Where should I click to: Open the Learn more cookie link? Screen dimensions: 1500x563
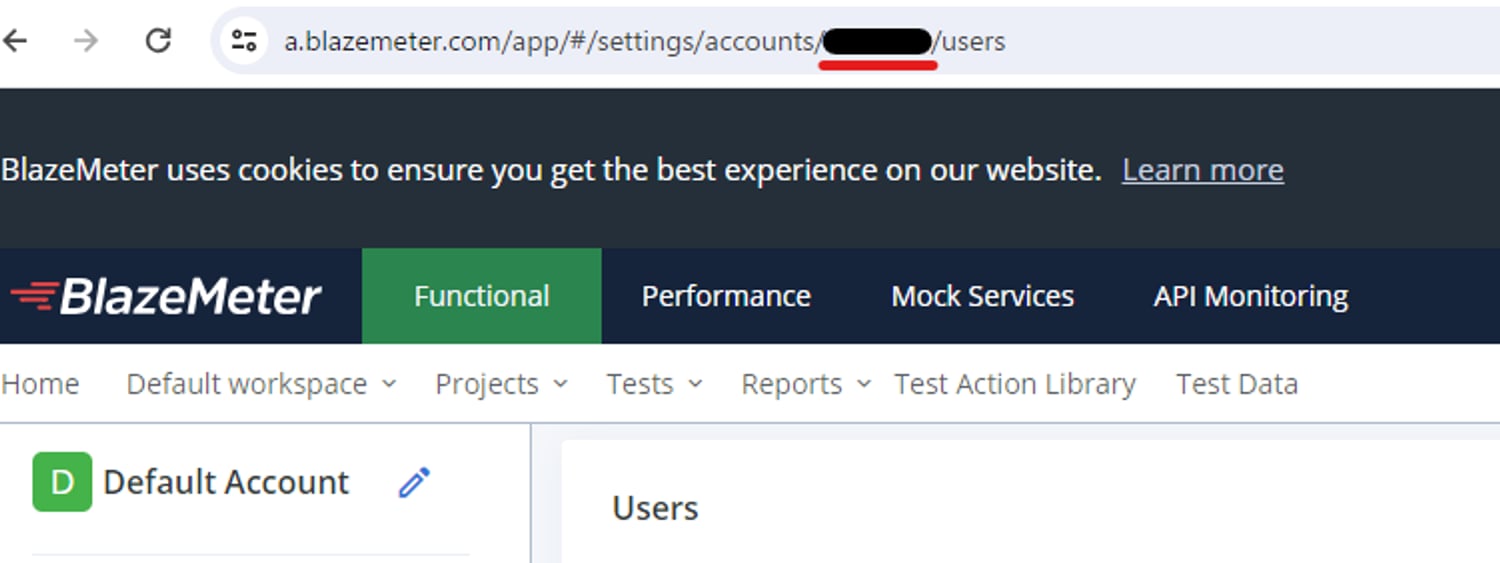[1202, 171]
